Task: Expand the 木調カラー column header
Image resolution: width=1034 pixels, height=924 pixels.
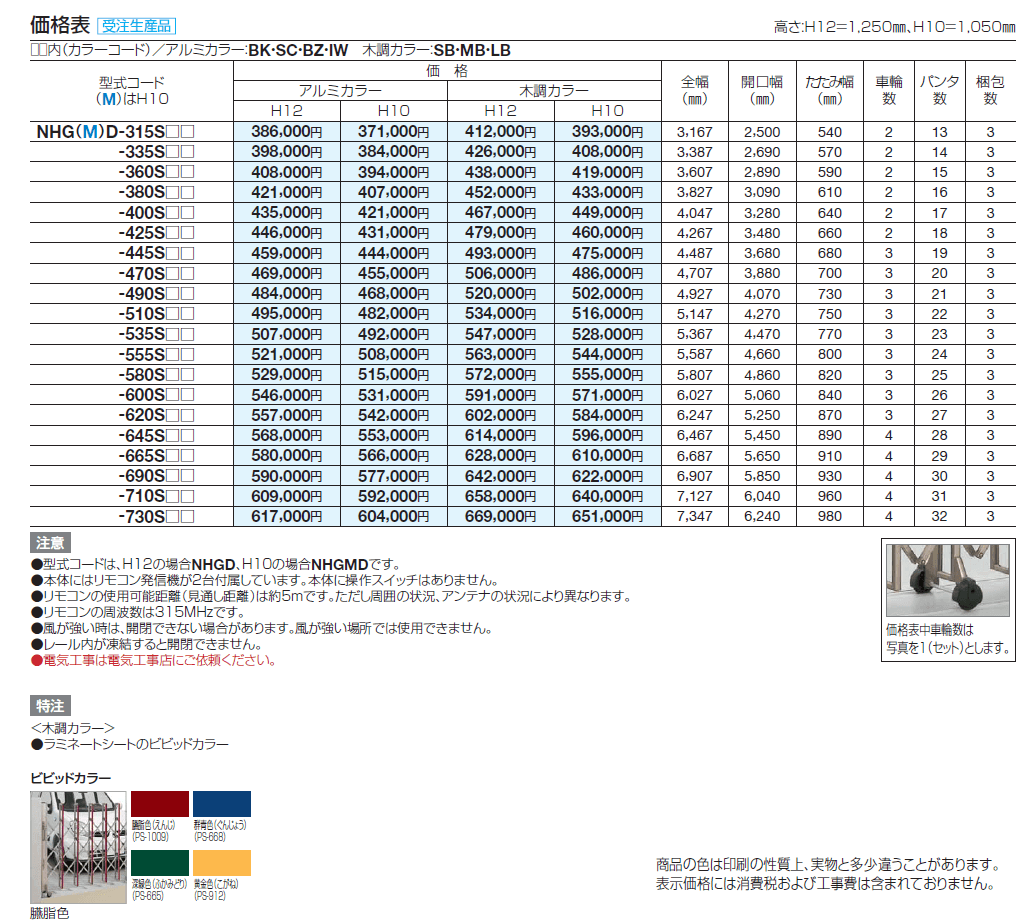Action: coord(556,91)
